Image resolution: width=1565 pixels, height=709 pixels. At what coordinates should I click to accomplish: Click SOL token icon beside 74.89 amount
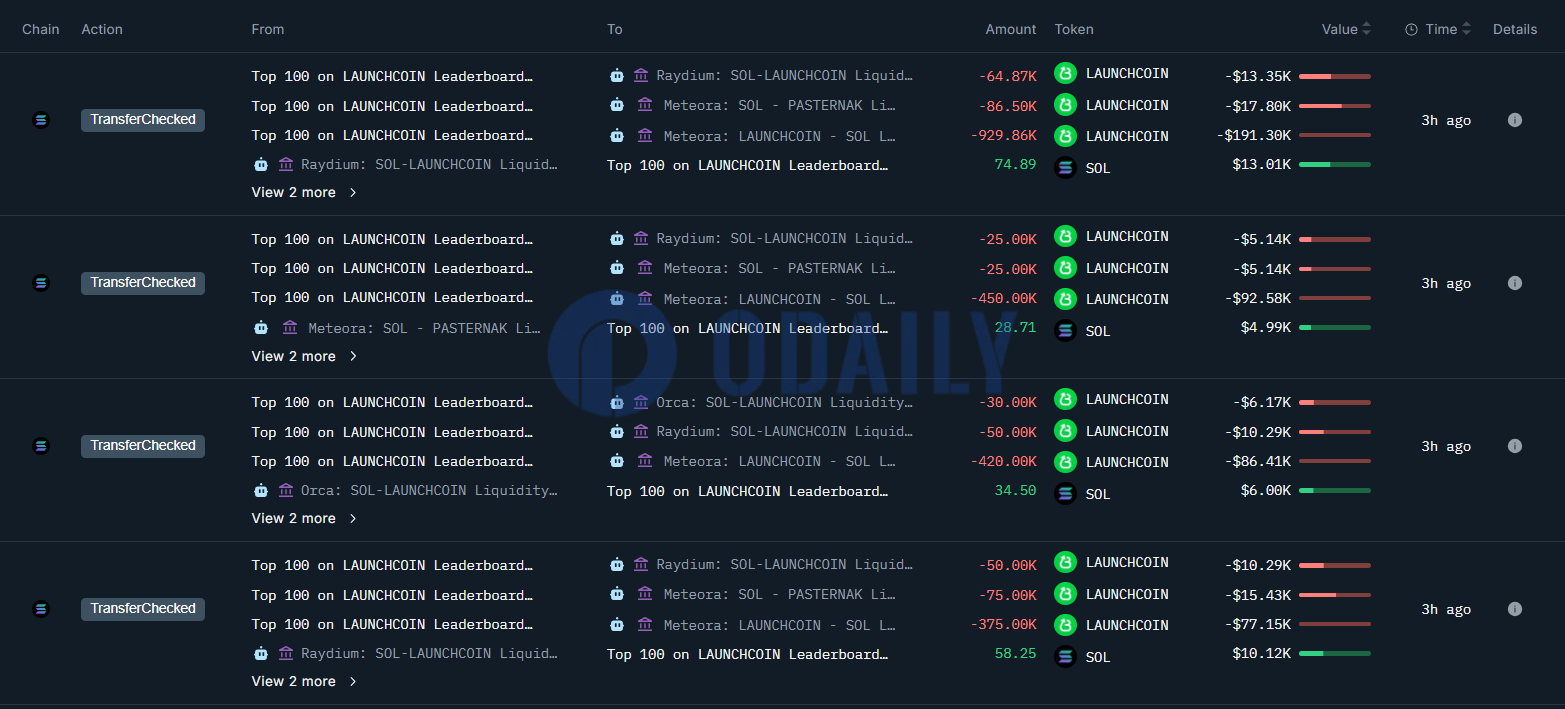tap(1066, 168)
